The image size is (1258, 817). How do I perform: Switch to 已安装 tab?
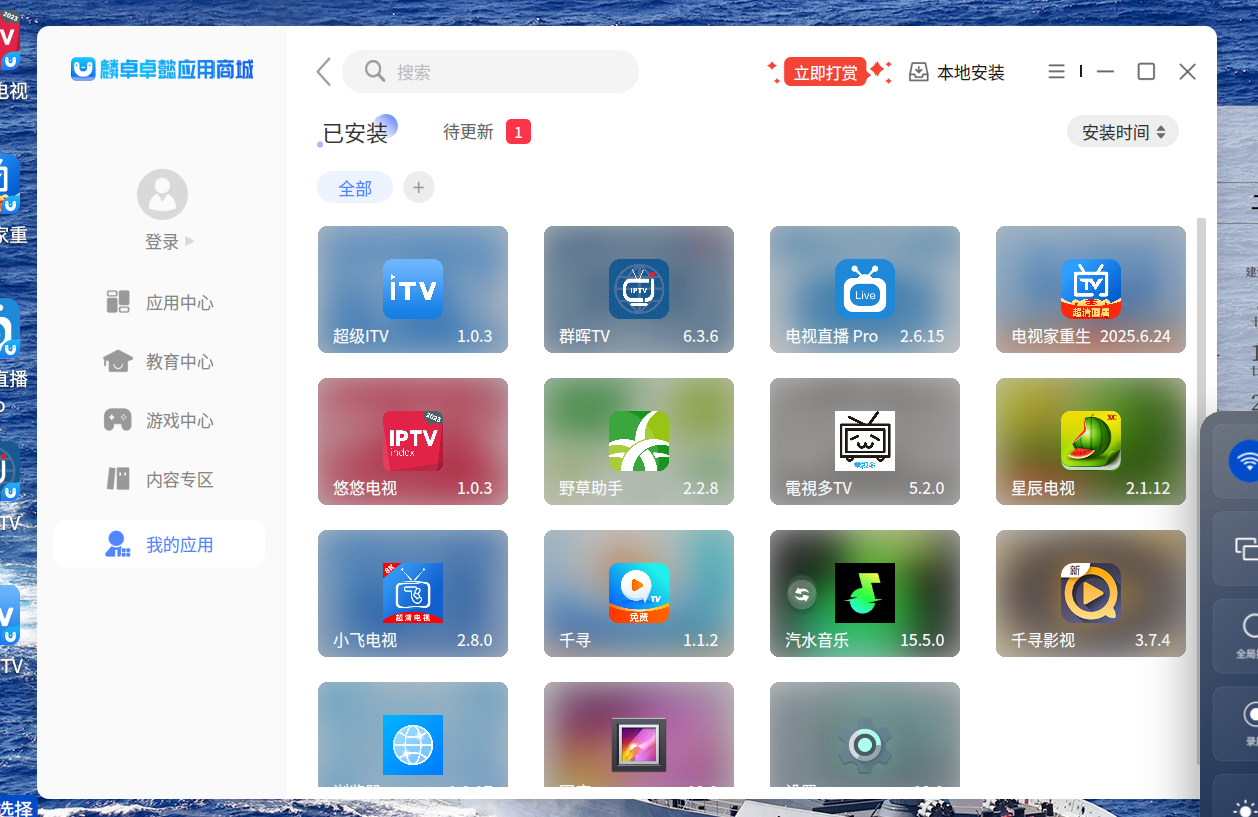(355, 133)
